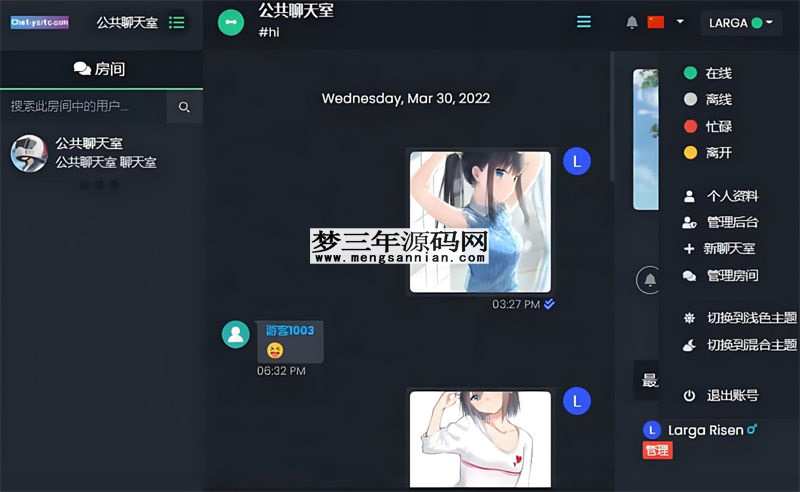This screenshot has width=800, height=492.
Task: Click Larga Risen user name in panel
Action: 706,430
